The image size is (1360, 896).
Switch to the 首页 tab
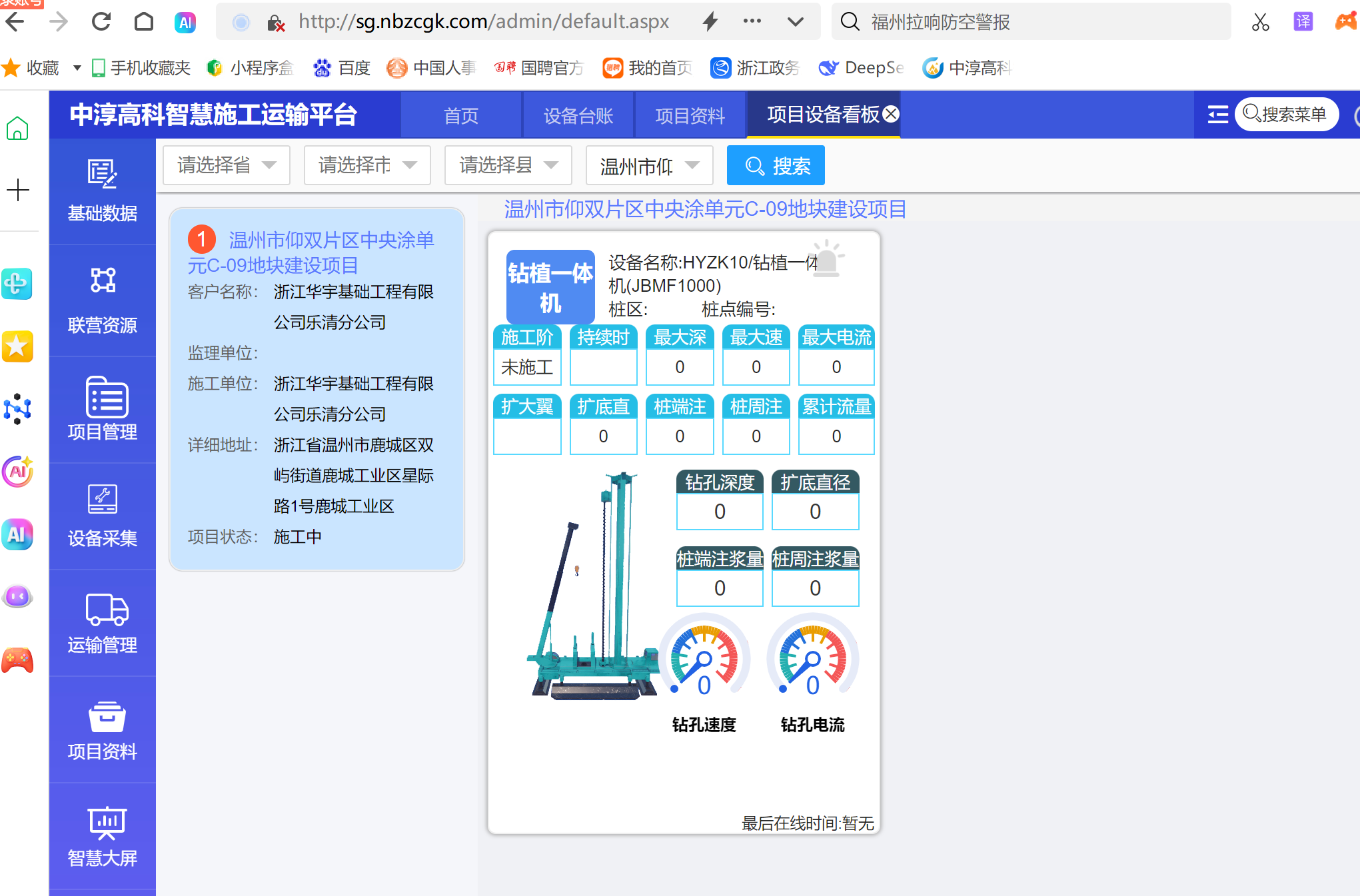[460, 116]
